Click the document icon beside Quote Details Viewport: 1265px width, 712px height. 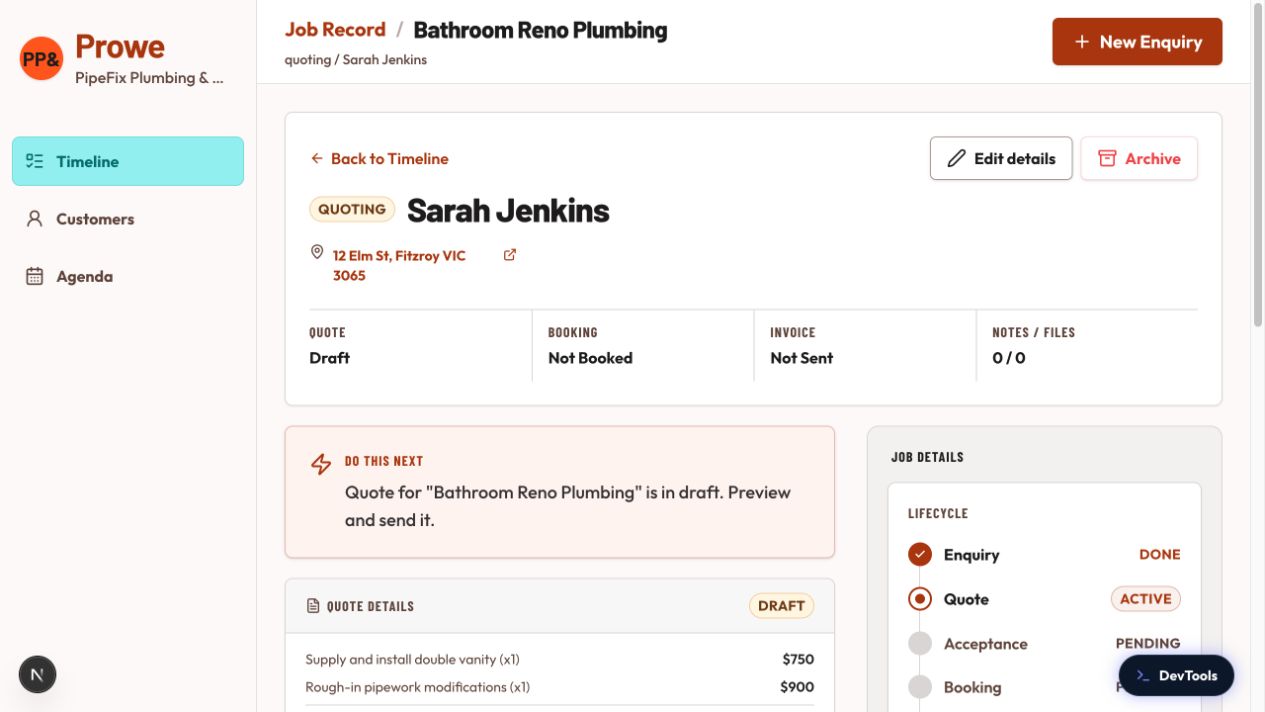[x=313, y=606]
